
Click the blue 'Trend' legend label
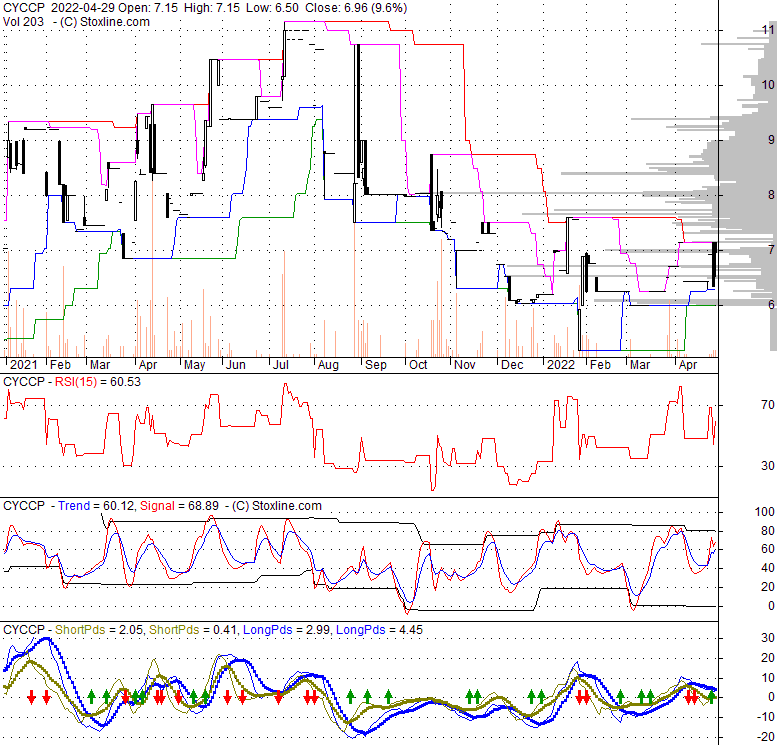point(74,506)
